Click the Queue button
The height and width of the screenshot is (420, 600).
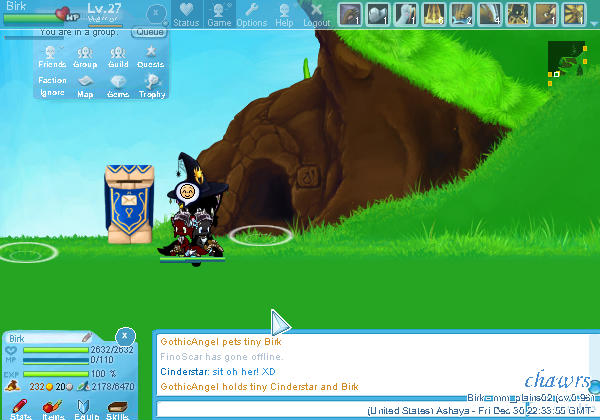[x=150, y=31]
